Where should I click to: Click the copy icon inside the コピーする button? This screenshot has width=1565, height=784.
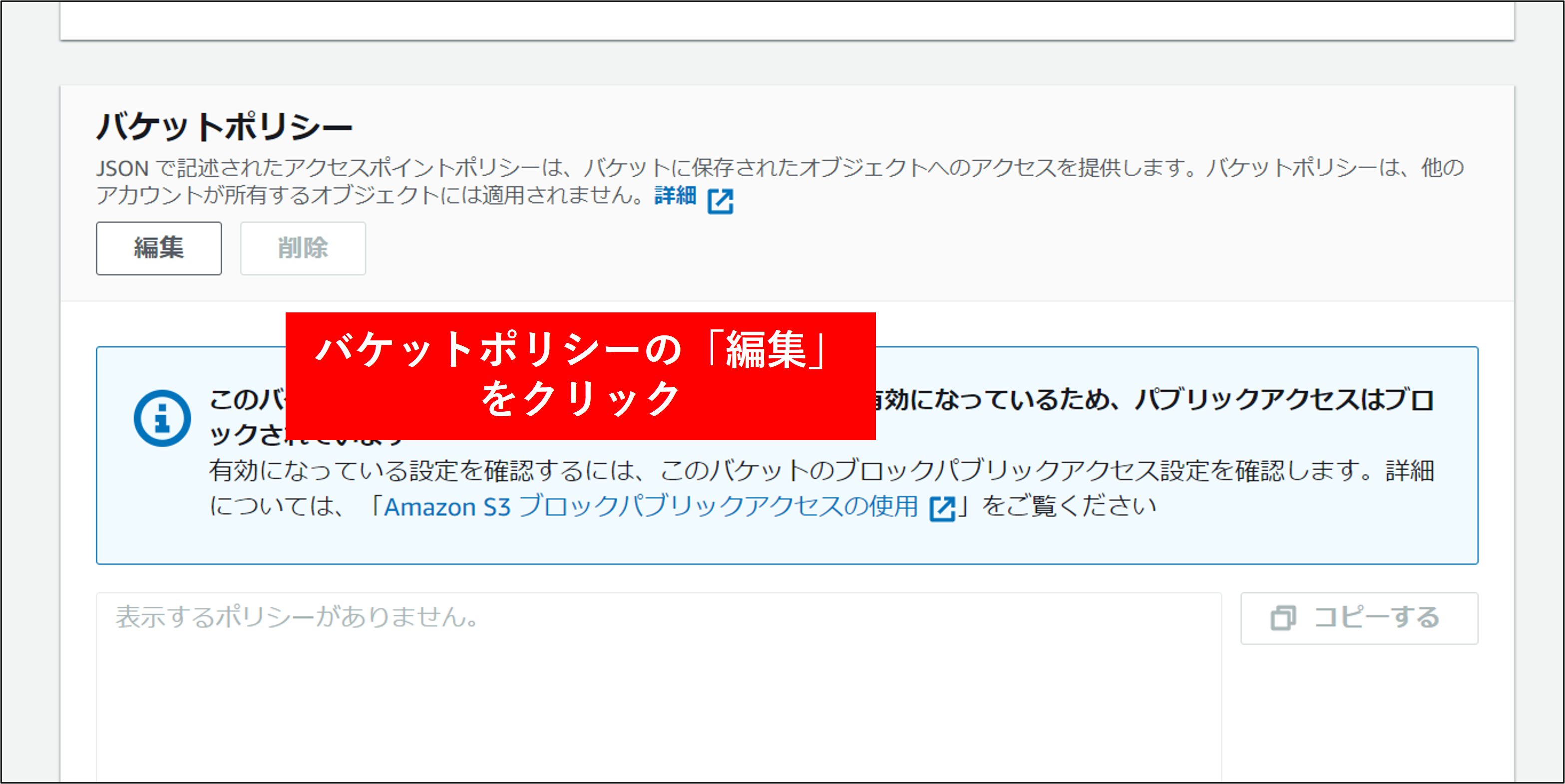click(1282, 618)
